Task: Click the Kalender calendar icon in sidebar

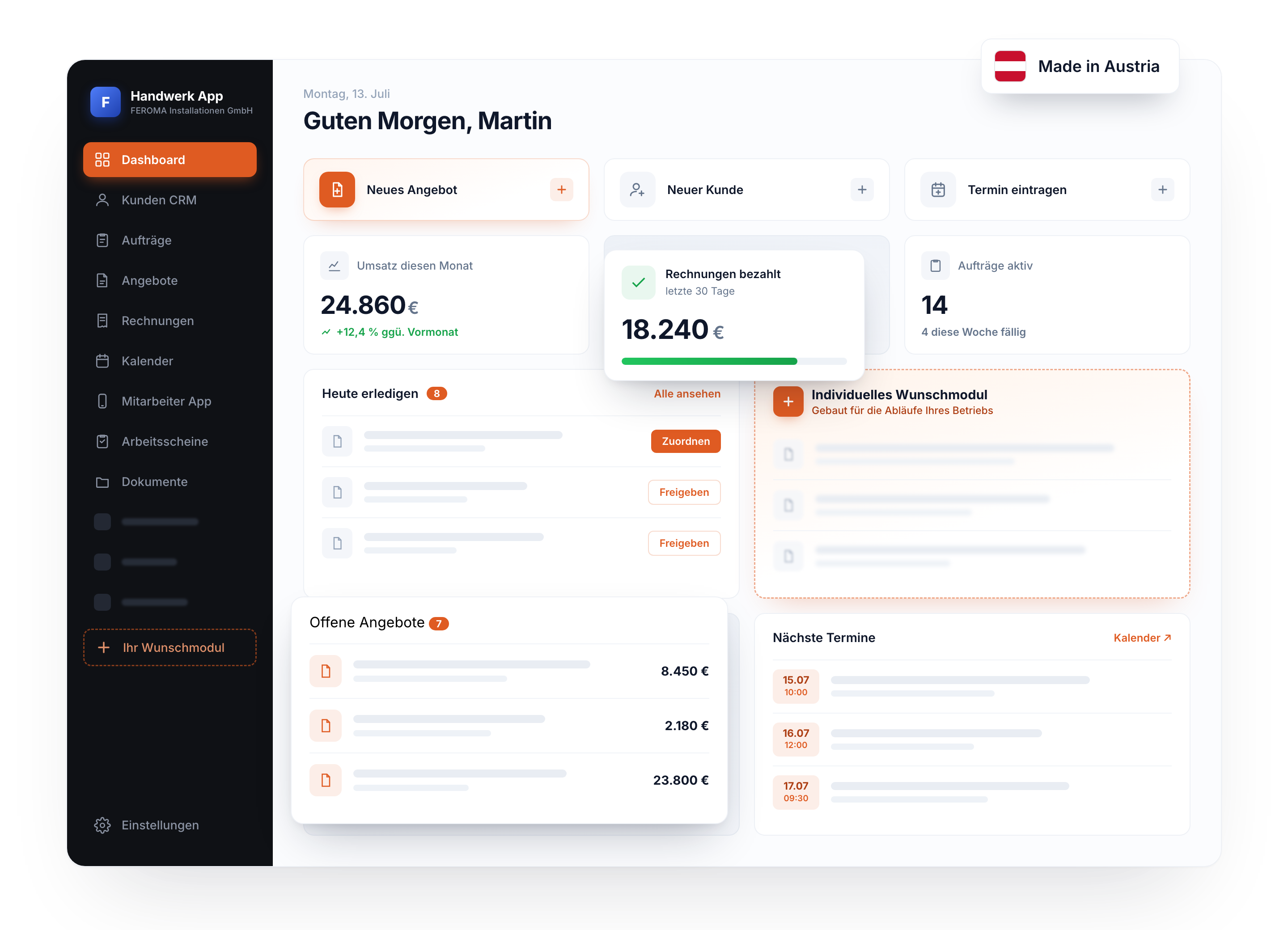Action: point(102,361)
